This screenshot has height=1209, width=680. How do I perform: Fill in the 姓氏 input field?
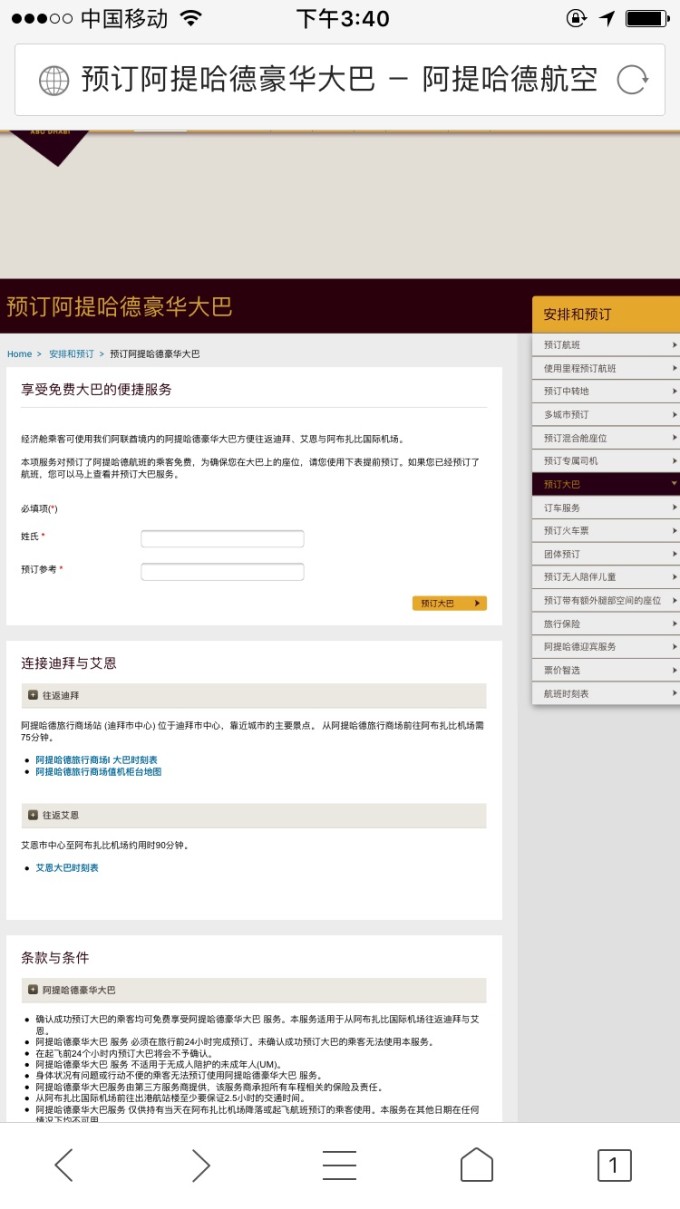[222, 539]
